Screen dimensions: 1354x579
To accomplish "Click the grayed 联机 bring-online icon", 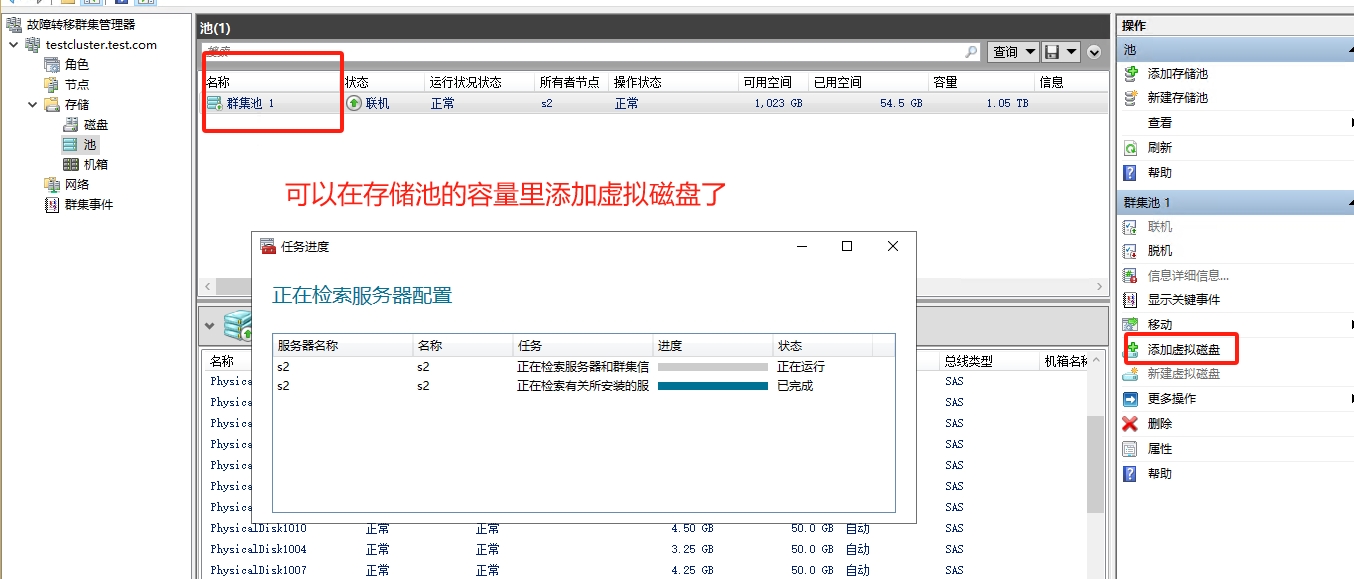I will click(1131, 227).
